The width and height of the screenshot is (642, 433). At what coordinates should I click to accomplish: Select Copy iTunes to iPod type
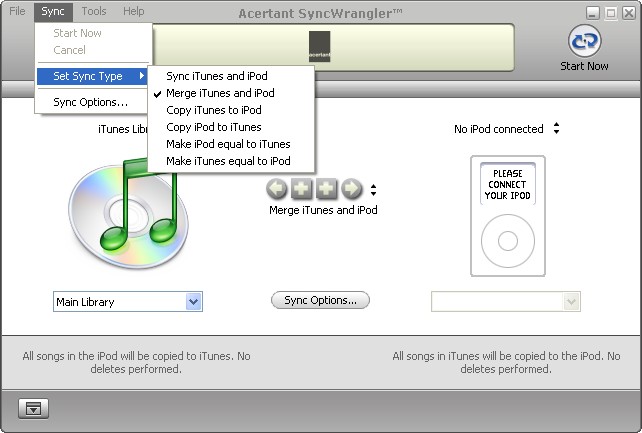click(x=231, y=110)
